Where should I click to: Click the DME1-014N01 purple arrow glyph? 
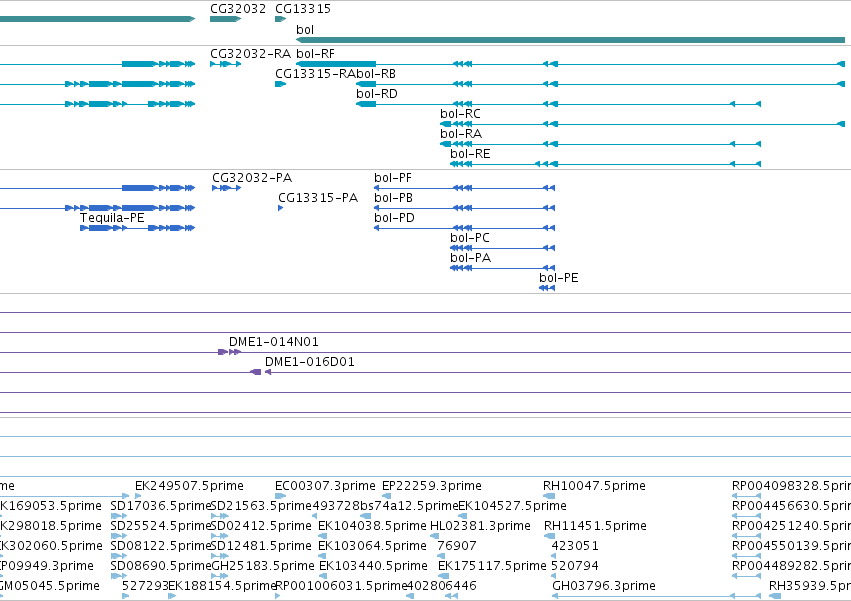point(230,352)
